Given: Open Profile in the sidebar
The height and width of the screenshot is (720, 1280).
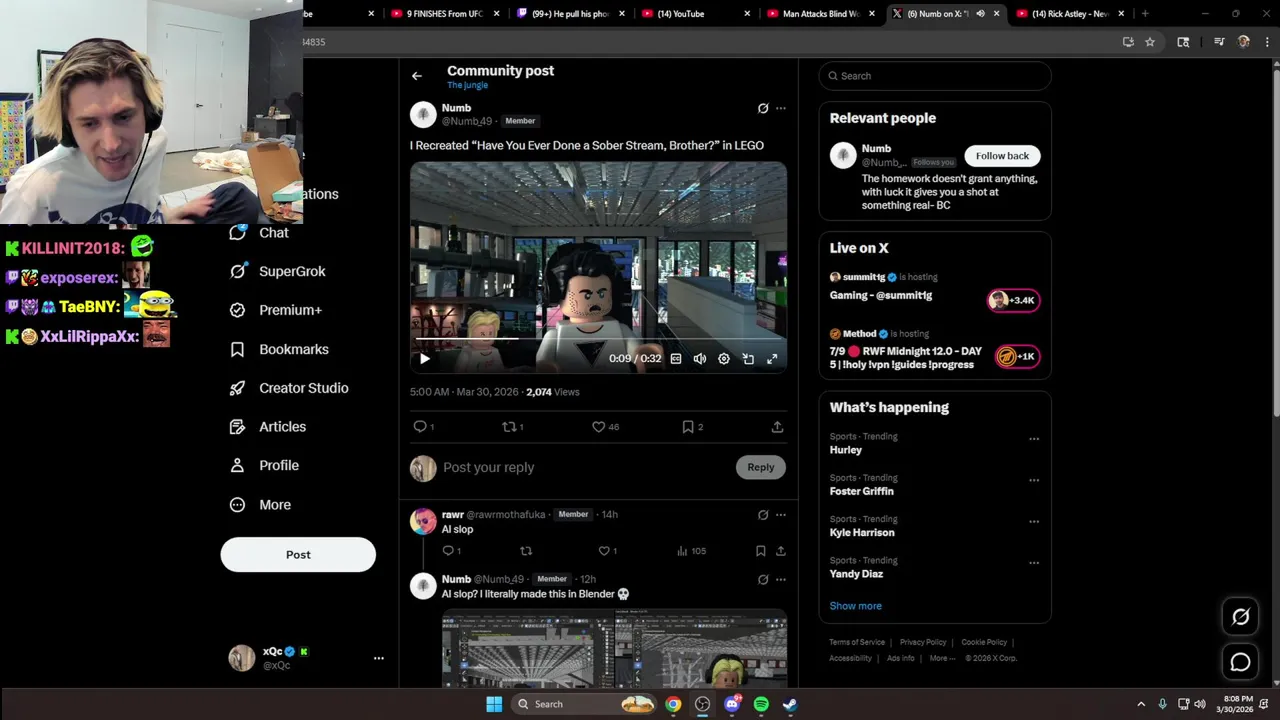Looking at the screenshot, I should pyautogui.click(x=264, y=466).
